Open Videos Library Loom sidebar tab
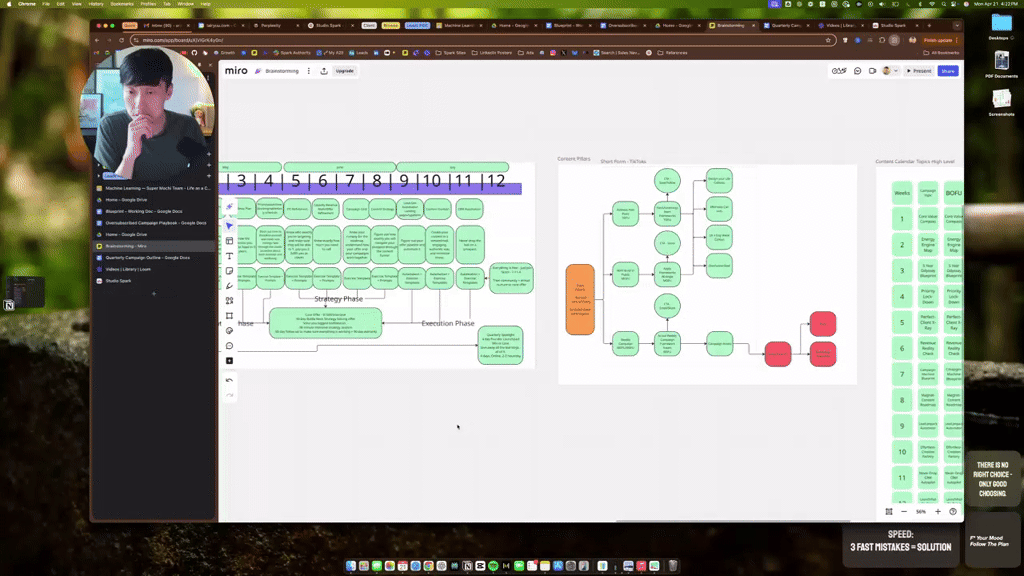The image size is (1024, 576). (x=153, y=269)
